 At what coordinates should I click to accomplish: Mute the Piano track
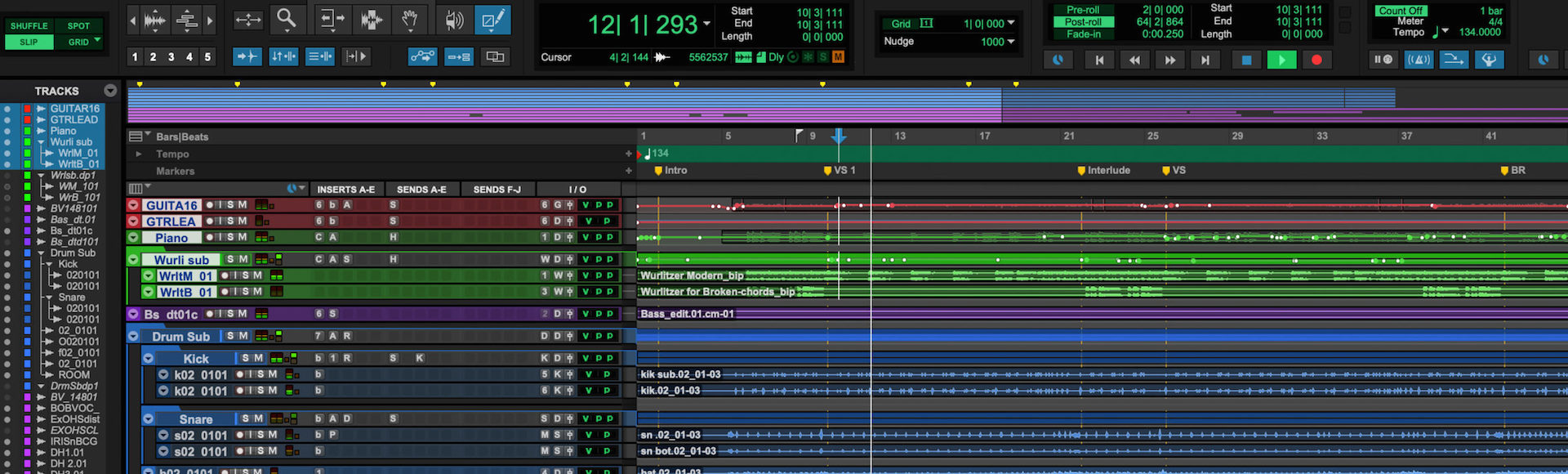coord(243,237)
